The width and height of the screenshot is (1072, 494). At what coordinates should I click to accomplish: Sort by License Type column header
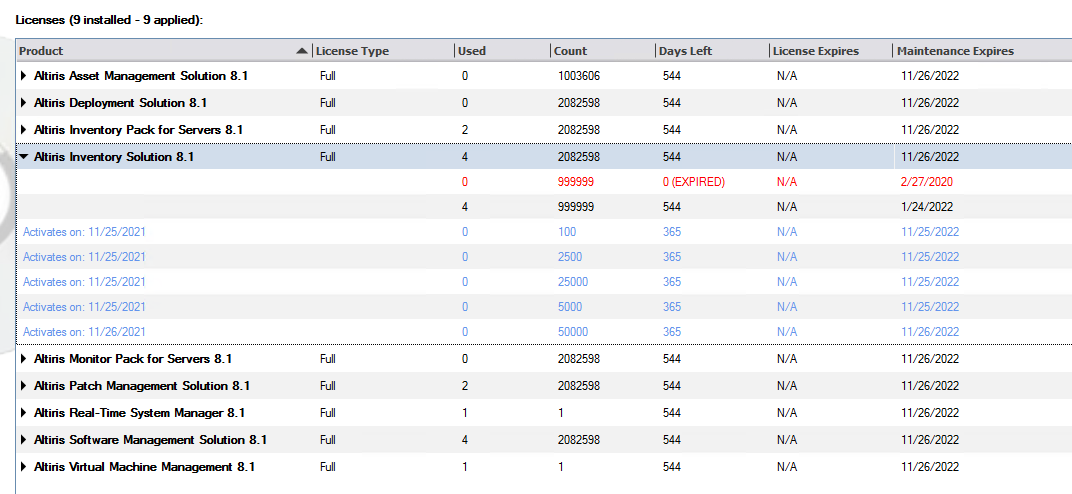383,51
